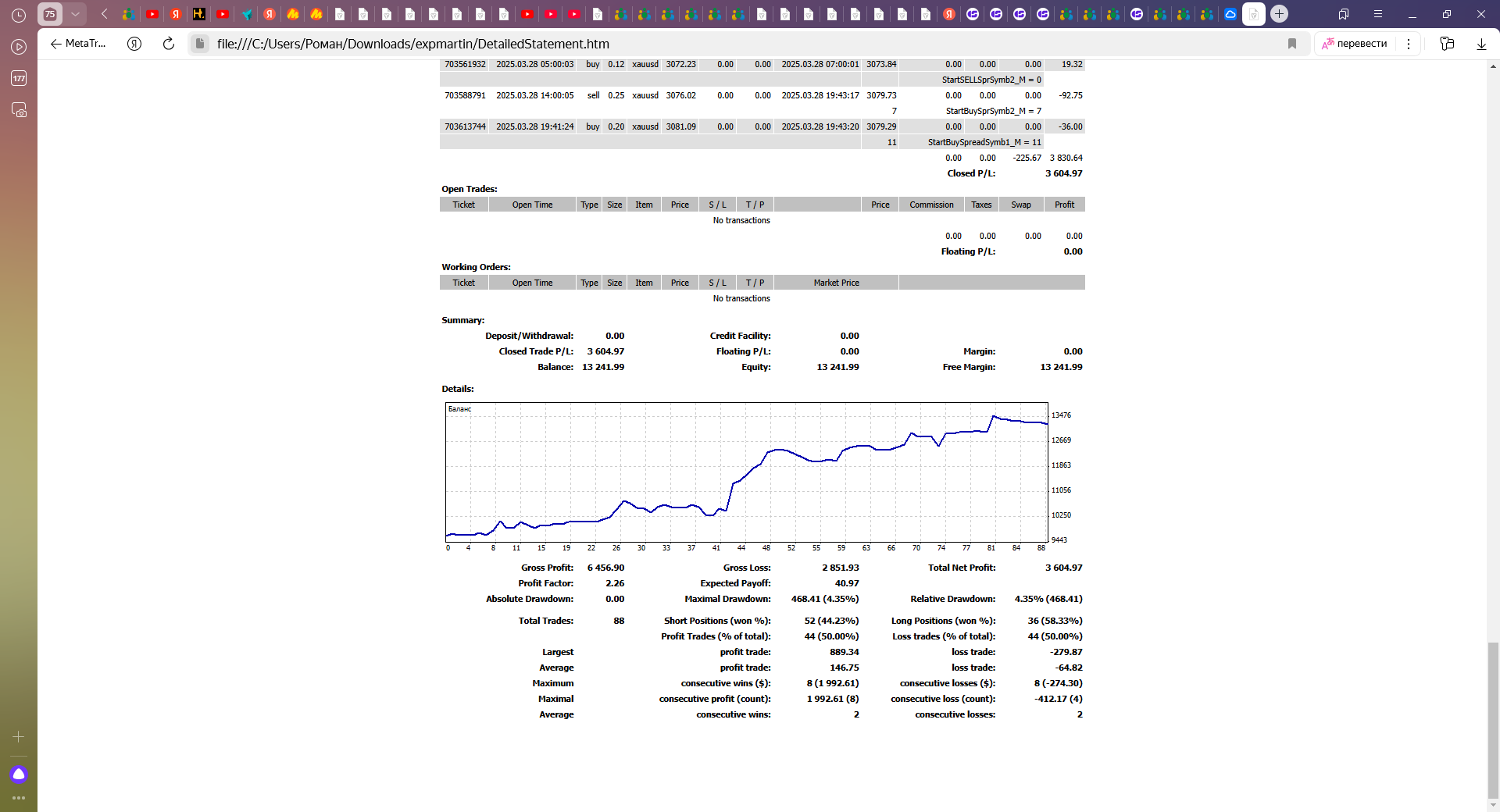Image resolution: width=1500 pixels, height=812 pixels.
Task: Click the Commission column header
Action: [931, 205]
